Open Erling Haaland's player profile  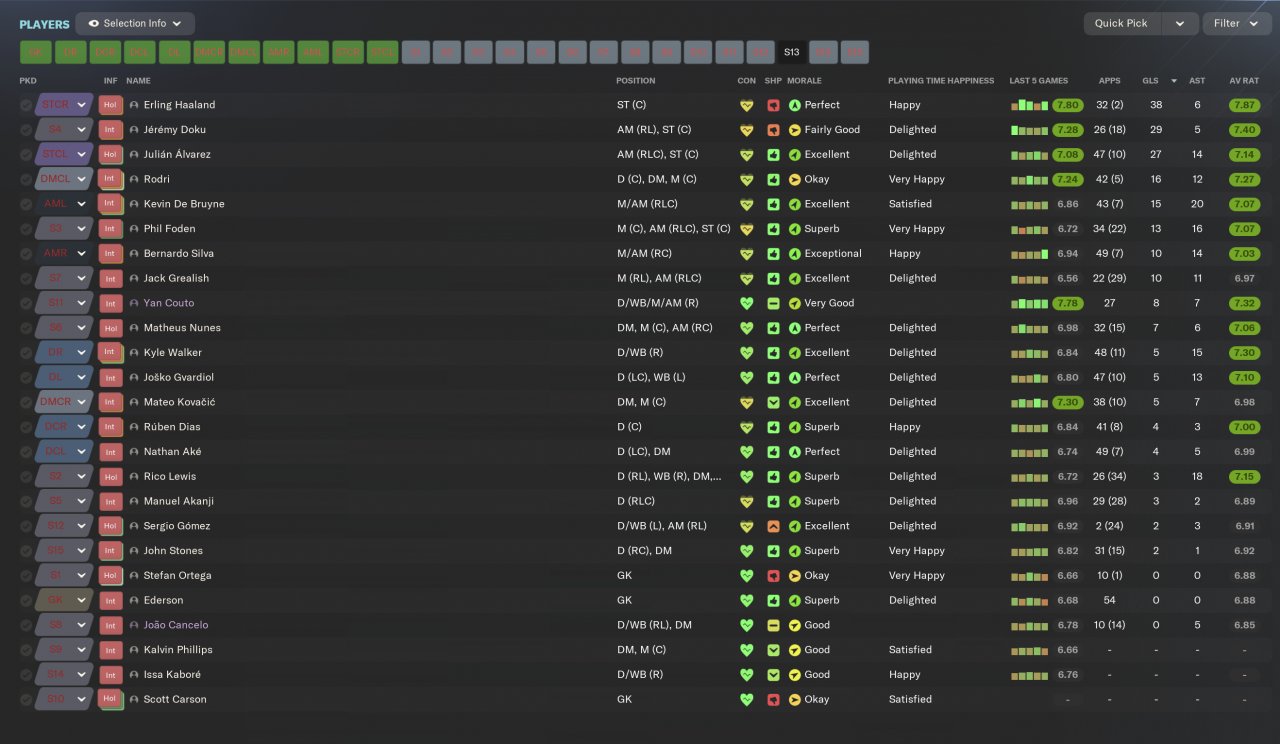tap(179, 105)
